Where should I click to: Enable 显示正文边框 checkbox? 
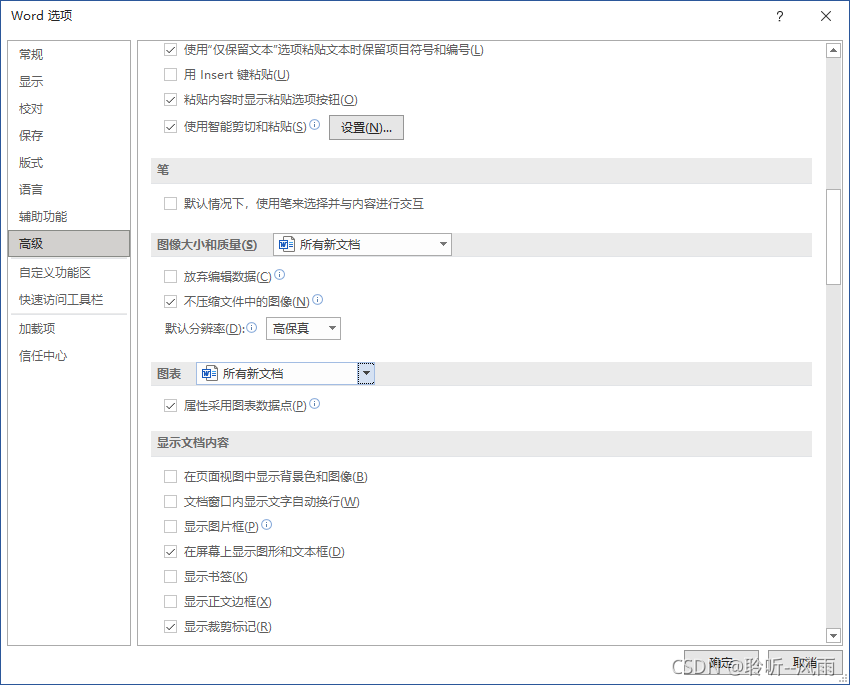click(170, 602)
